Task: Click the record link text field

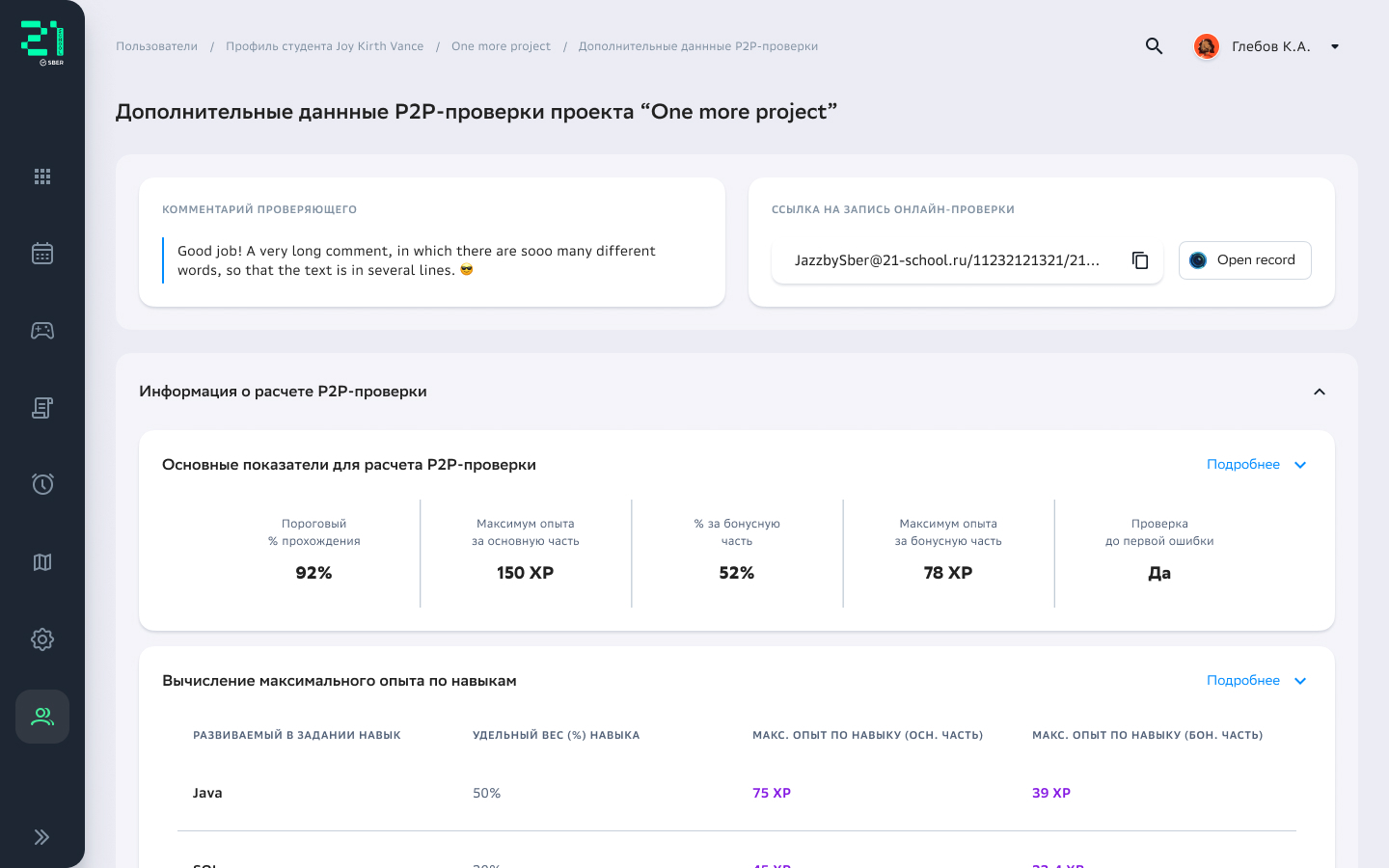Action: 946,260
